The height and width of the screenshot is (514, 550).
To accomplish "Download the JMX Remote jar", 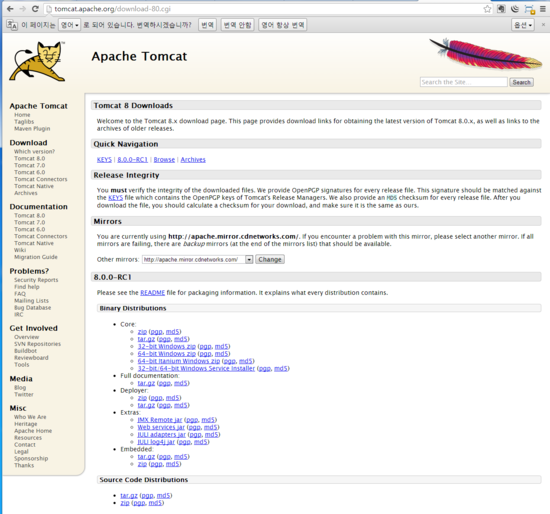I will tap(160, 420).
